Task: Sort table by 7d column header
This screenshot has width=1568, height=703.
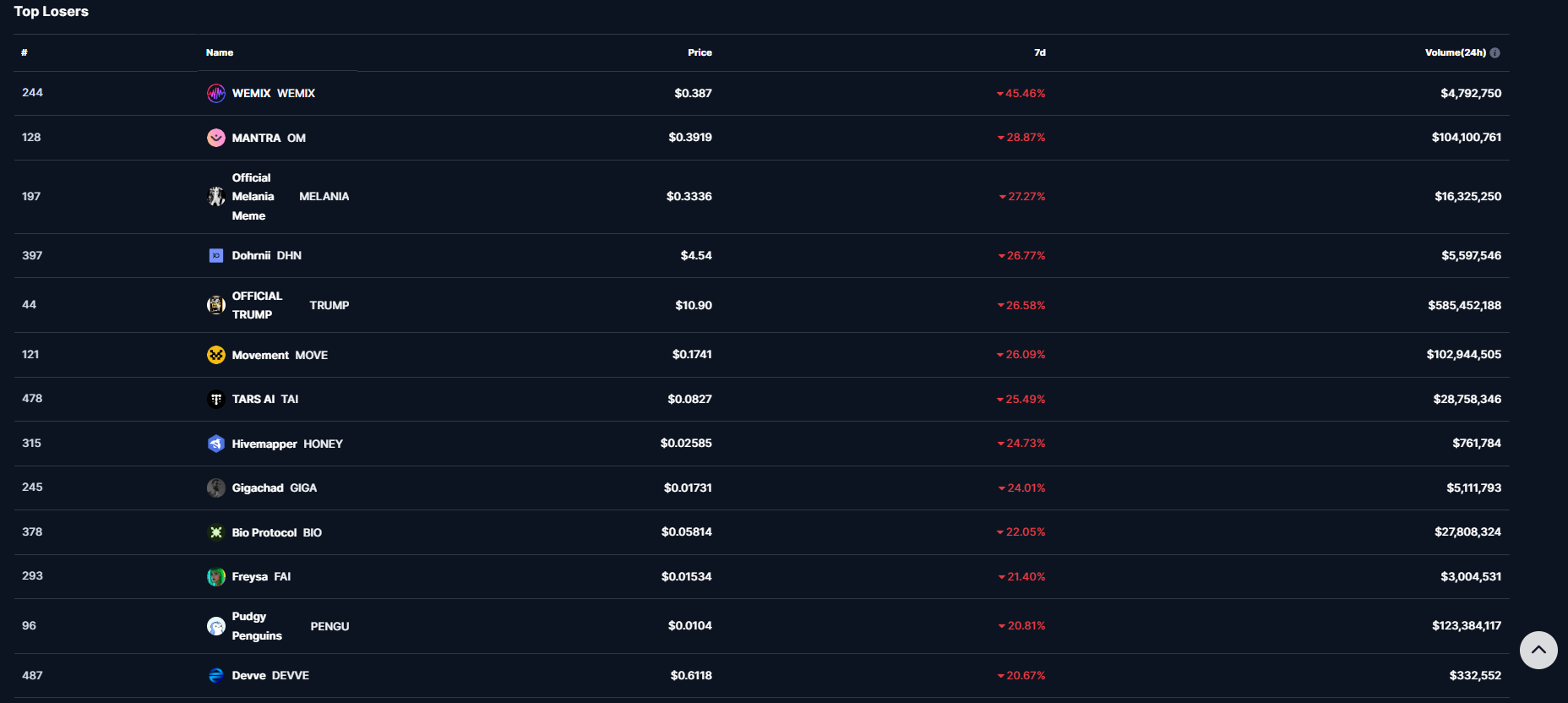Action: [1039, 52]
